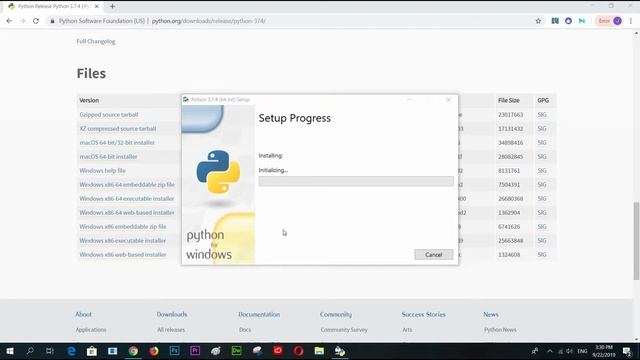Open File Explorer from taskbar
Viewport: 640px width, 360px height.
pyautogui.click(x=319, y=351)
